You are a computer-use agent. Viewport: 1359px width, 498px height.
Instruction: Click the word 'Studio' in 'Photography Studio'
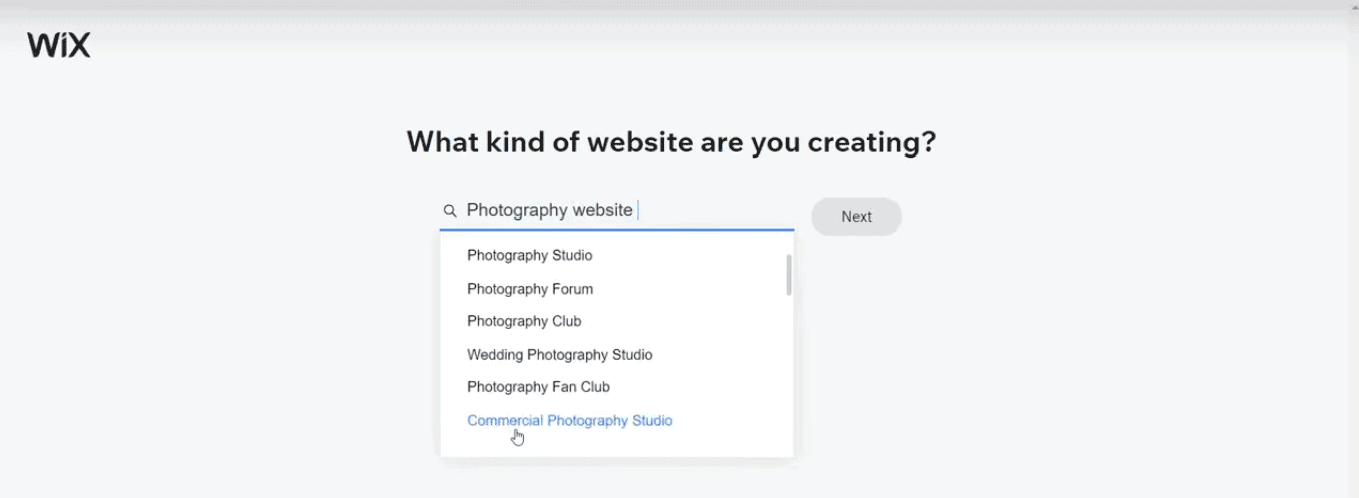coord(572,255)
